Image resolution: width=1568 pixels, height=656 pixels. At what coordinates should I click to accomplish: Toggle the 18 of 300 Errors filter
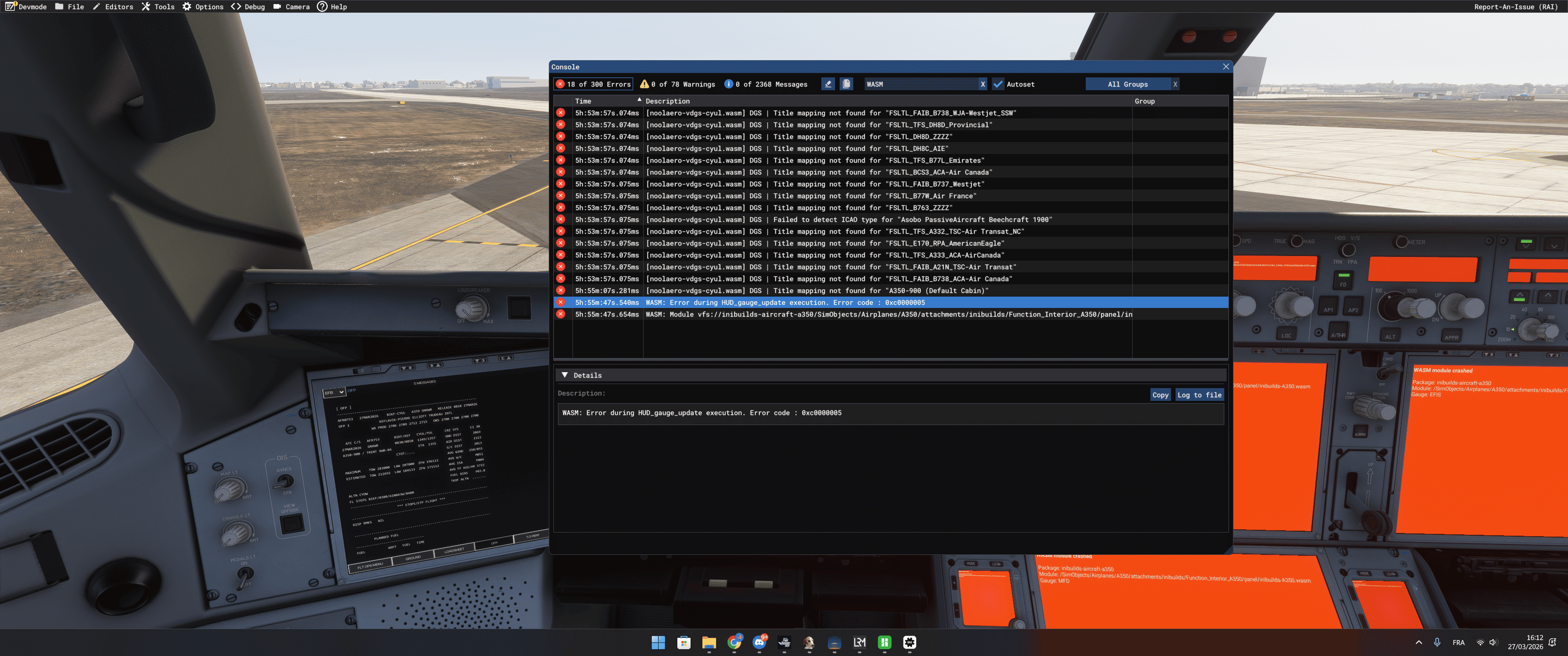tap(593, 84)
